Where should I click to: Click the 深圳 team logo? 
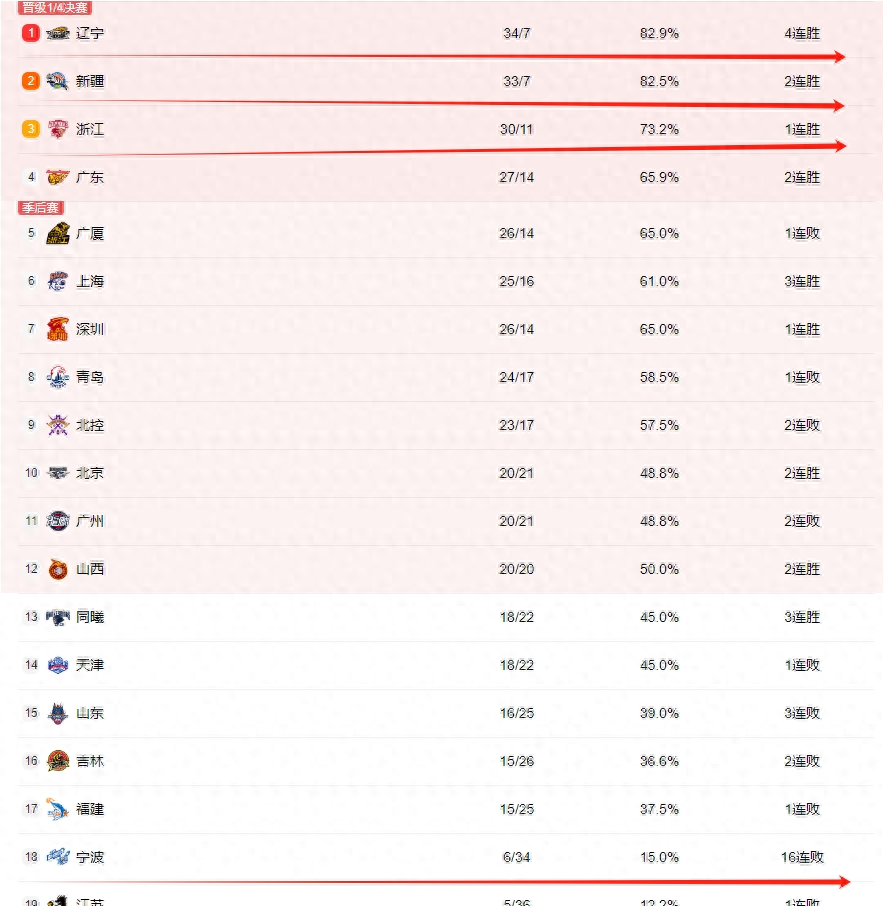58,329
